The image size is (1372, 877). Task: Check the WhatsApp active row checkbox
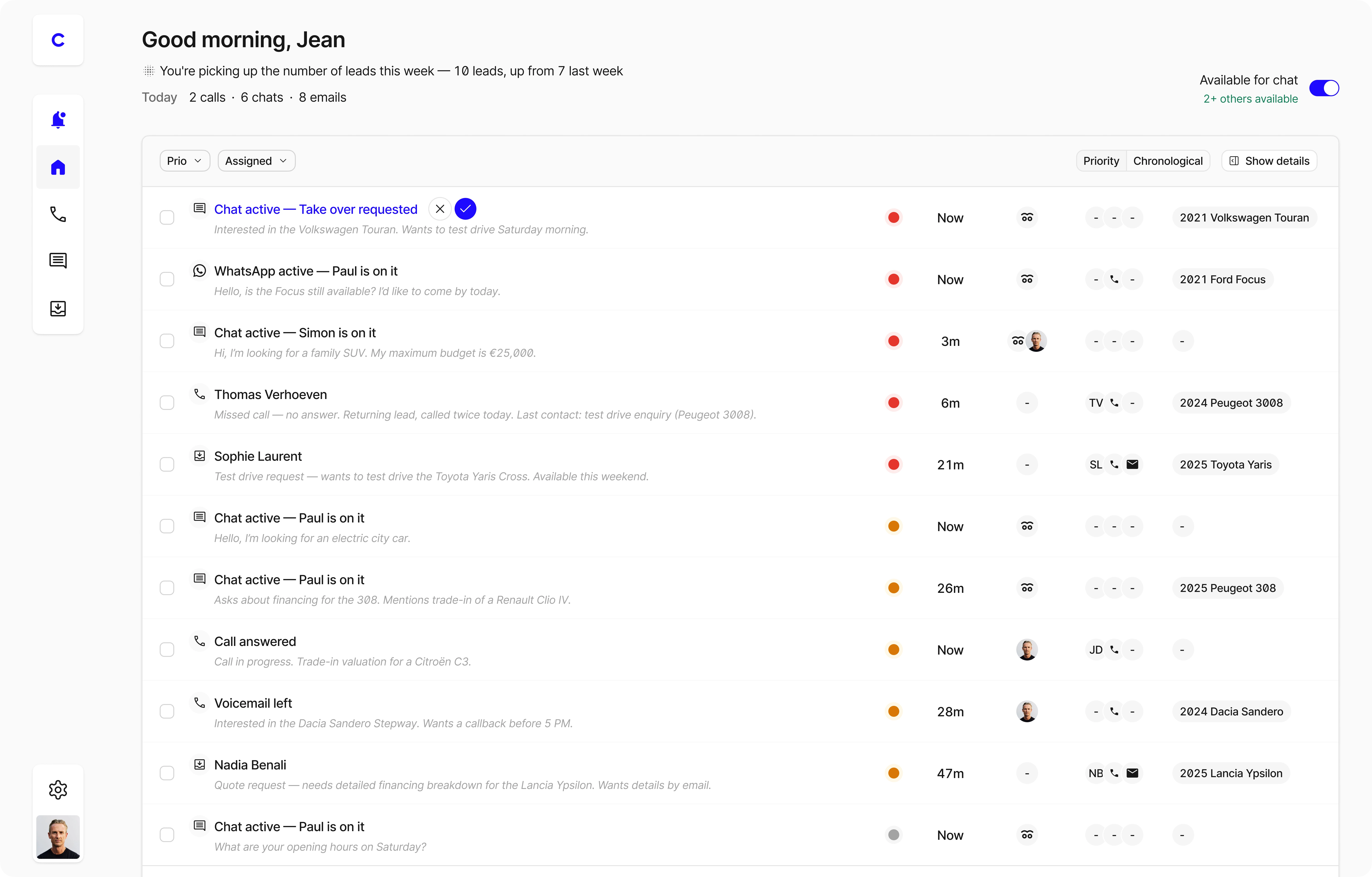pos(167,279)
